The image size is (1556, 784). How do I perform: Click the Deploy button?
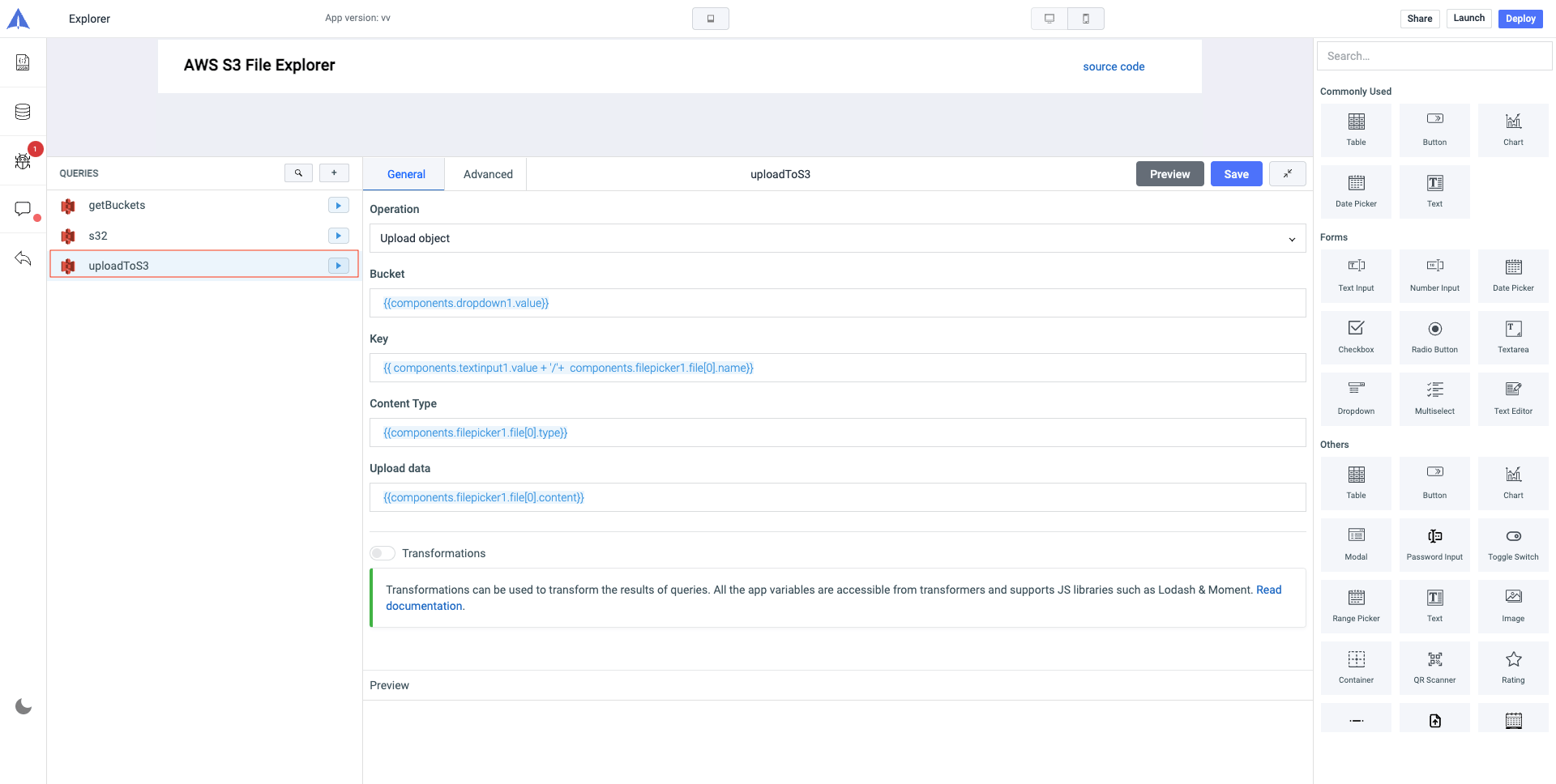coord(1520,19)
